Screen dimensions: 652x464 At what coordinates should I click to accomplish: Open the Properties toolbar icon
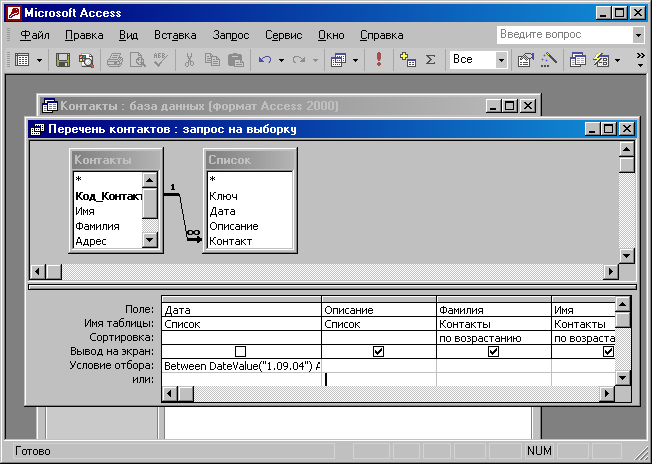[x=525, y=60]
